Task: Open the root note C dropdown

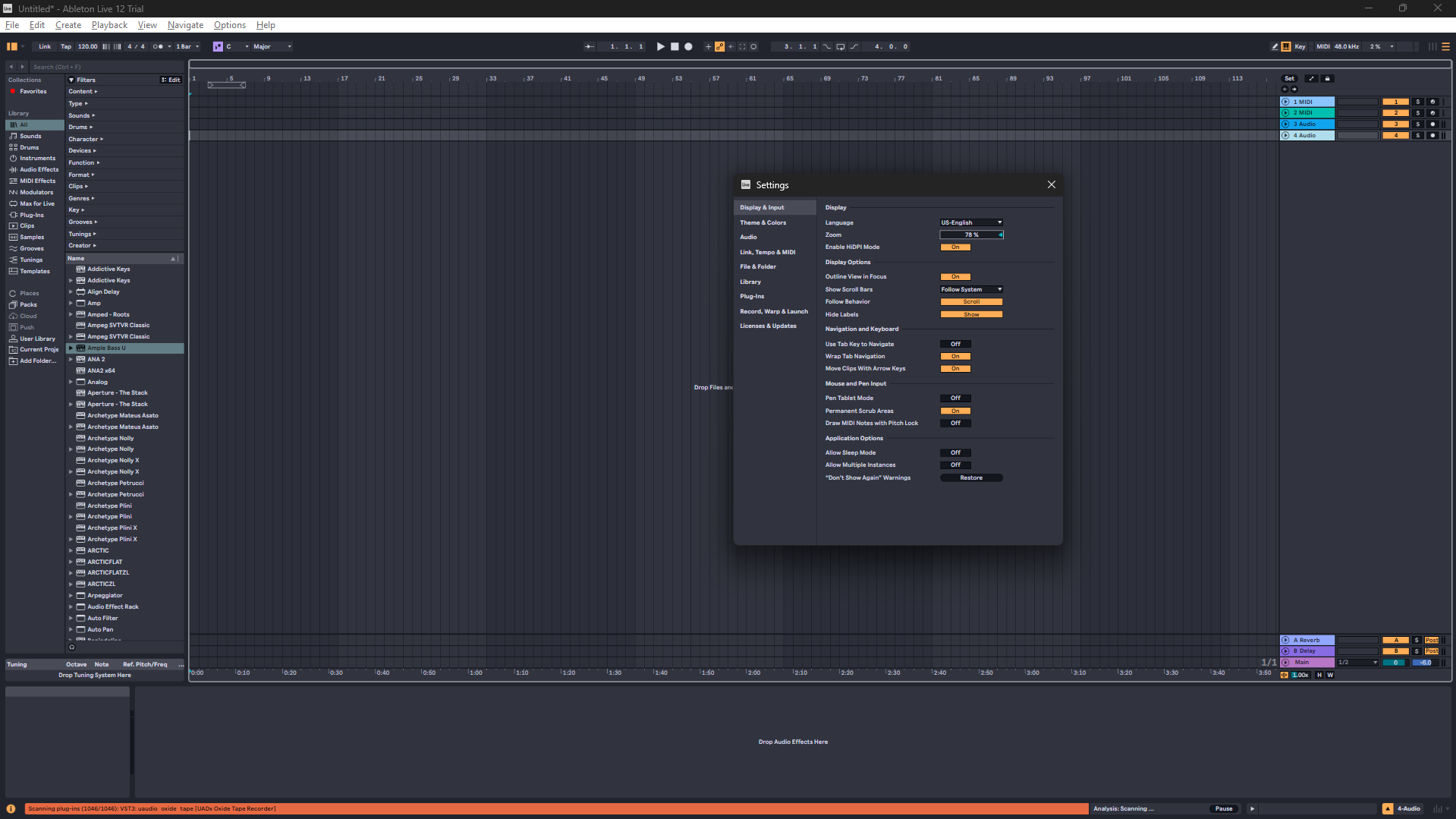Action: coord(237,46)
